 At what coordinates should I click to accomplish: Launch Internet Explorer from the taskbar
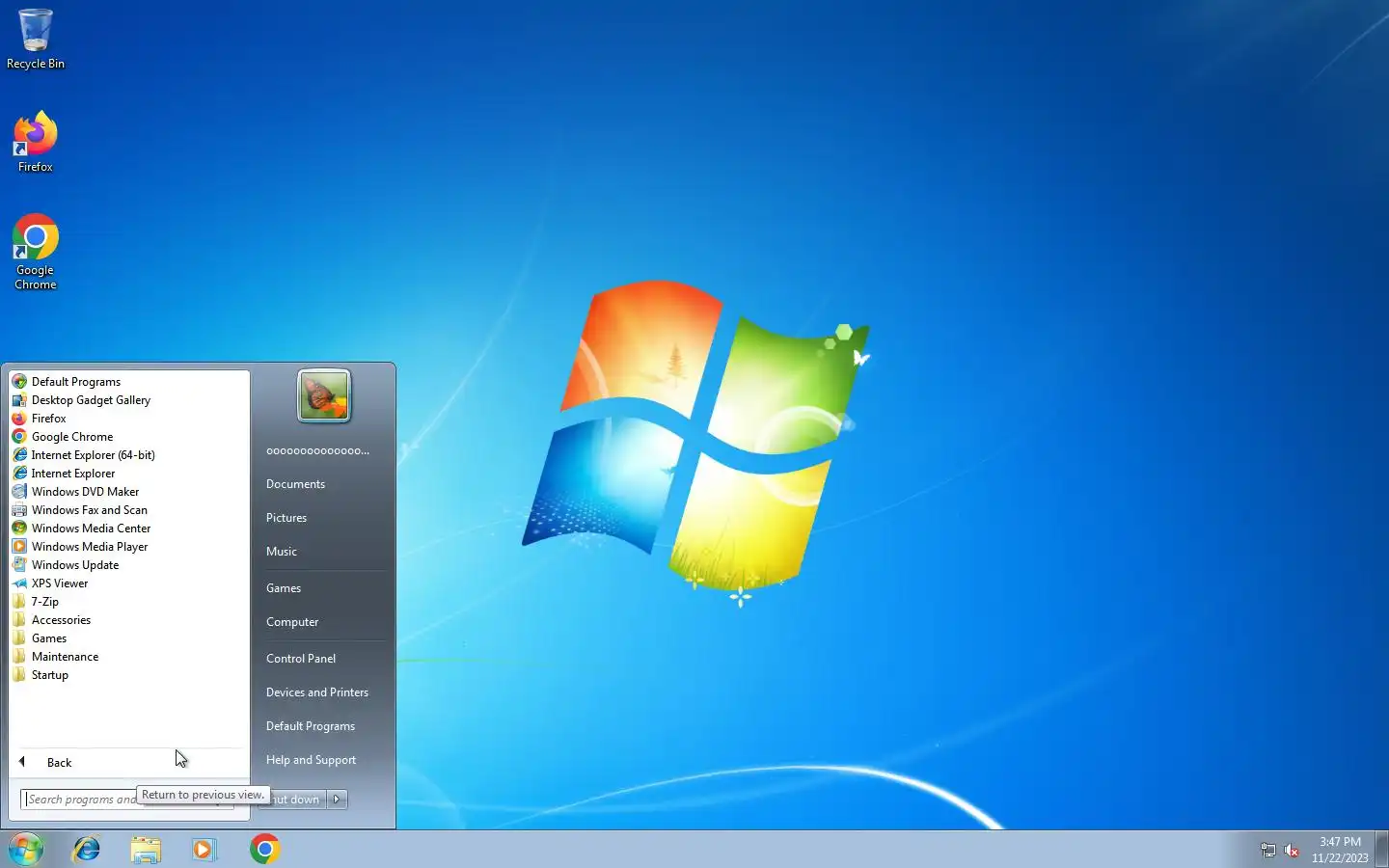pyautogui.click(x=87, y=849)
